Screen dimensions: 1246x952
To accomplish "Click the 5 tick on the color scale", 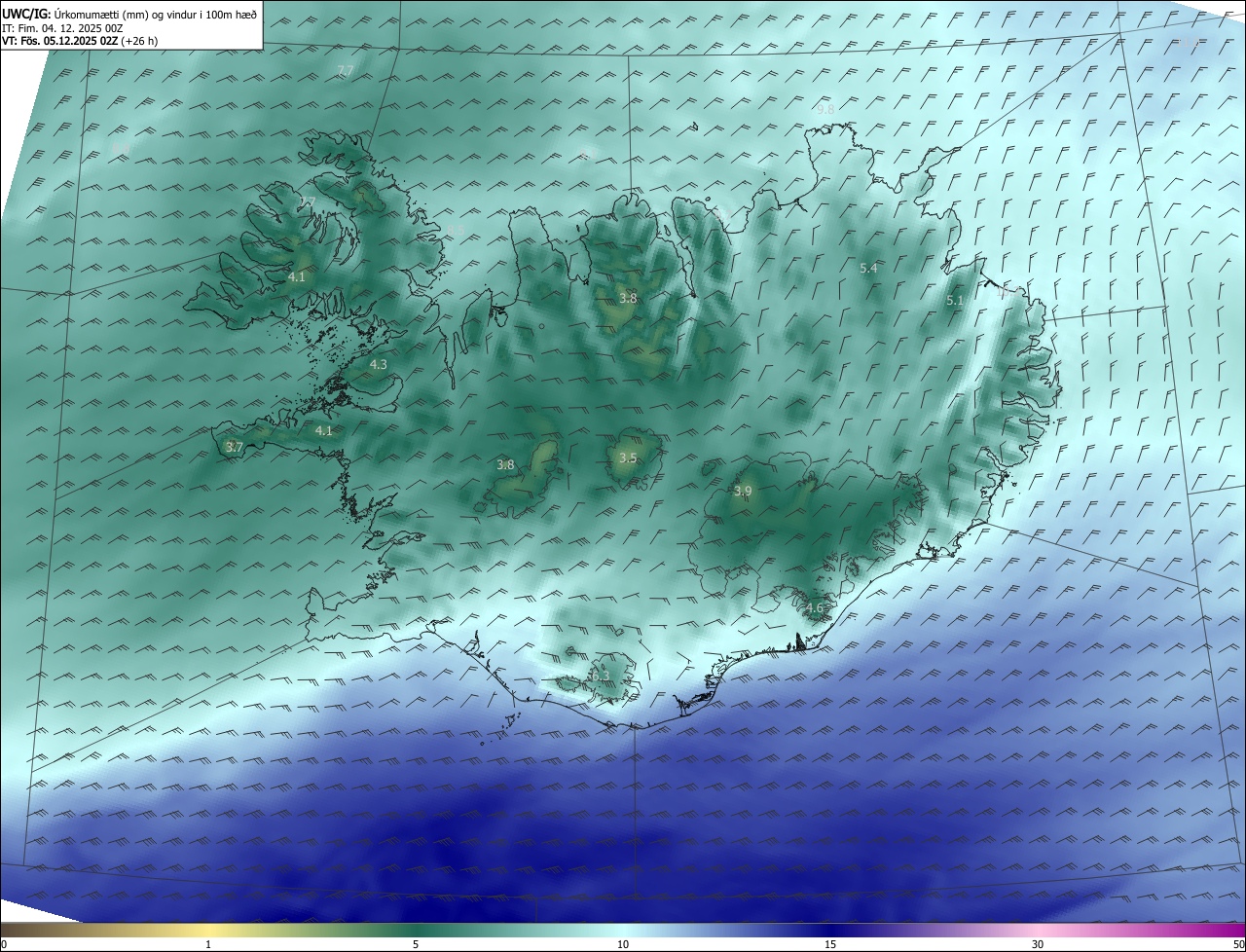I will click(x=416, y=944).
